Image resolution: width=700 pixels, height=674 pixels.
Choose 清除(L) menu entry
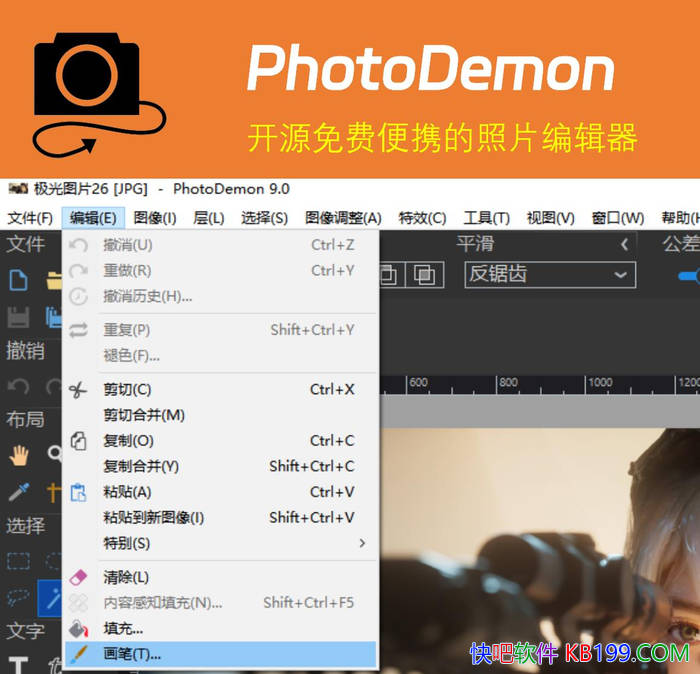(x=221, y=578)
